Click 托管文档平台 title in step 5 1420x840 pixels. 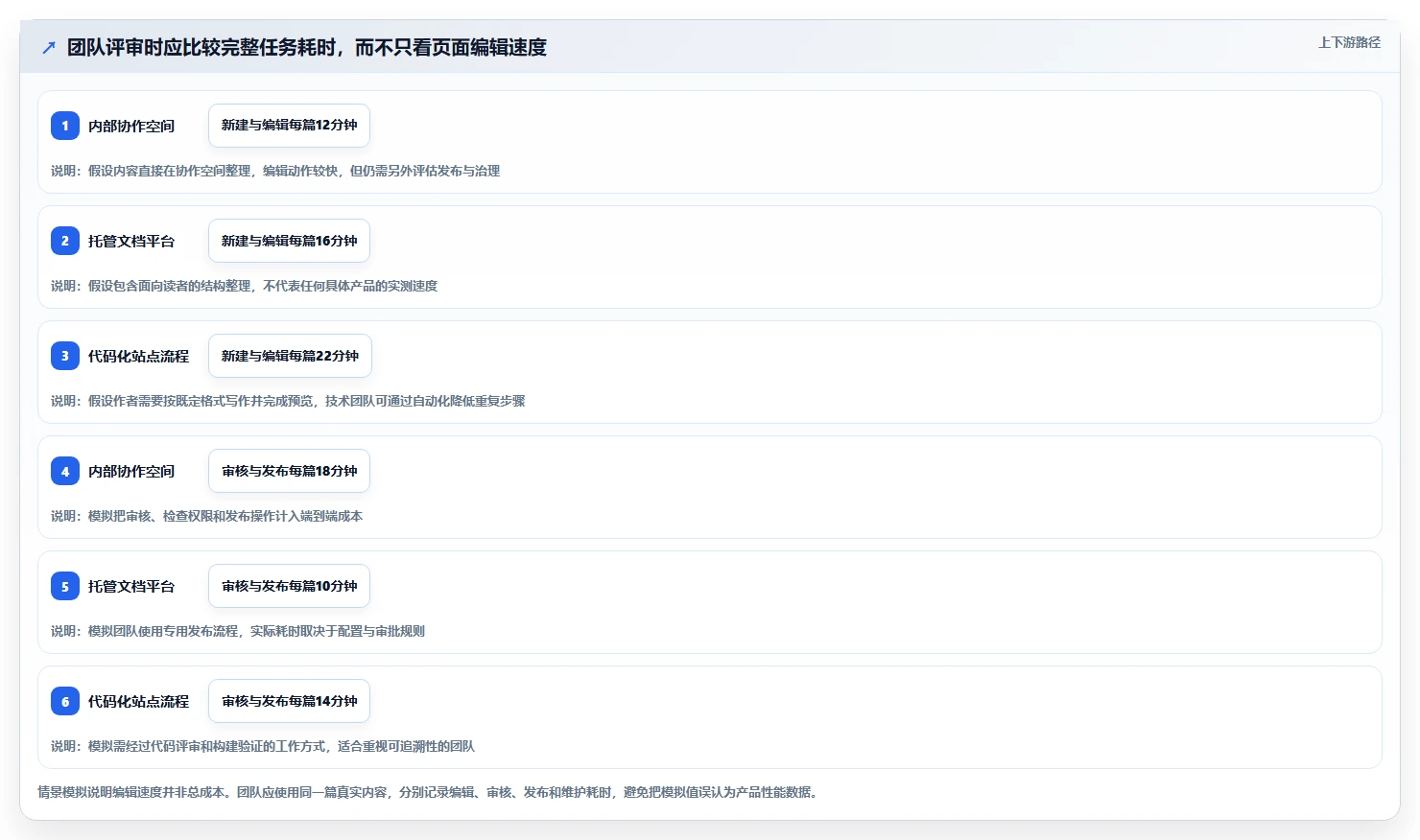tap(131, 586)
